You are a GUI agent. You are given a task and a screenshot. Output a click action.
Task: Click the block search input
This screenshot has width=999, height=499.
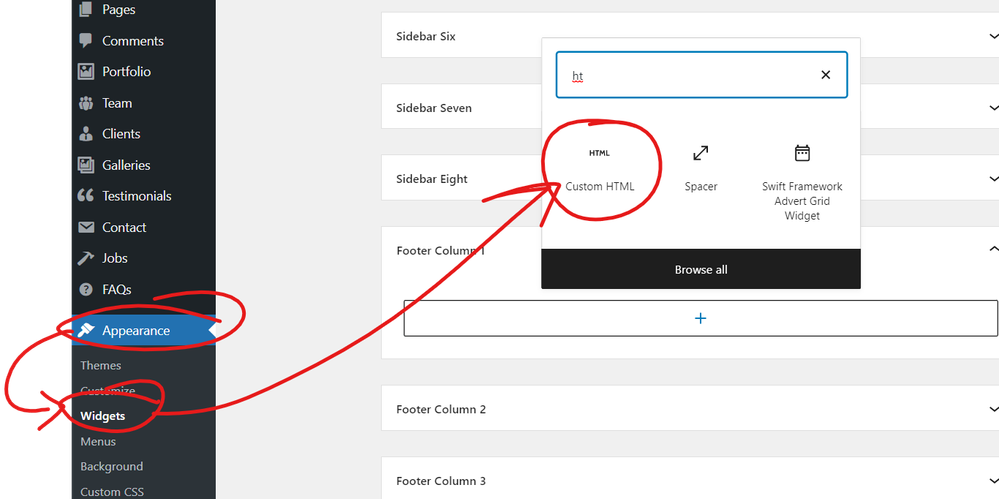[x=701, y=75]
